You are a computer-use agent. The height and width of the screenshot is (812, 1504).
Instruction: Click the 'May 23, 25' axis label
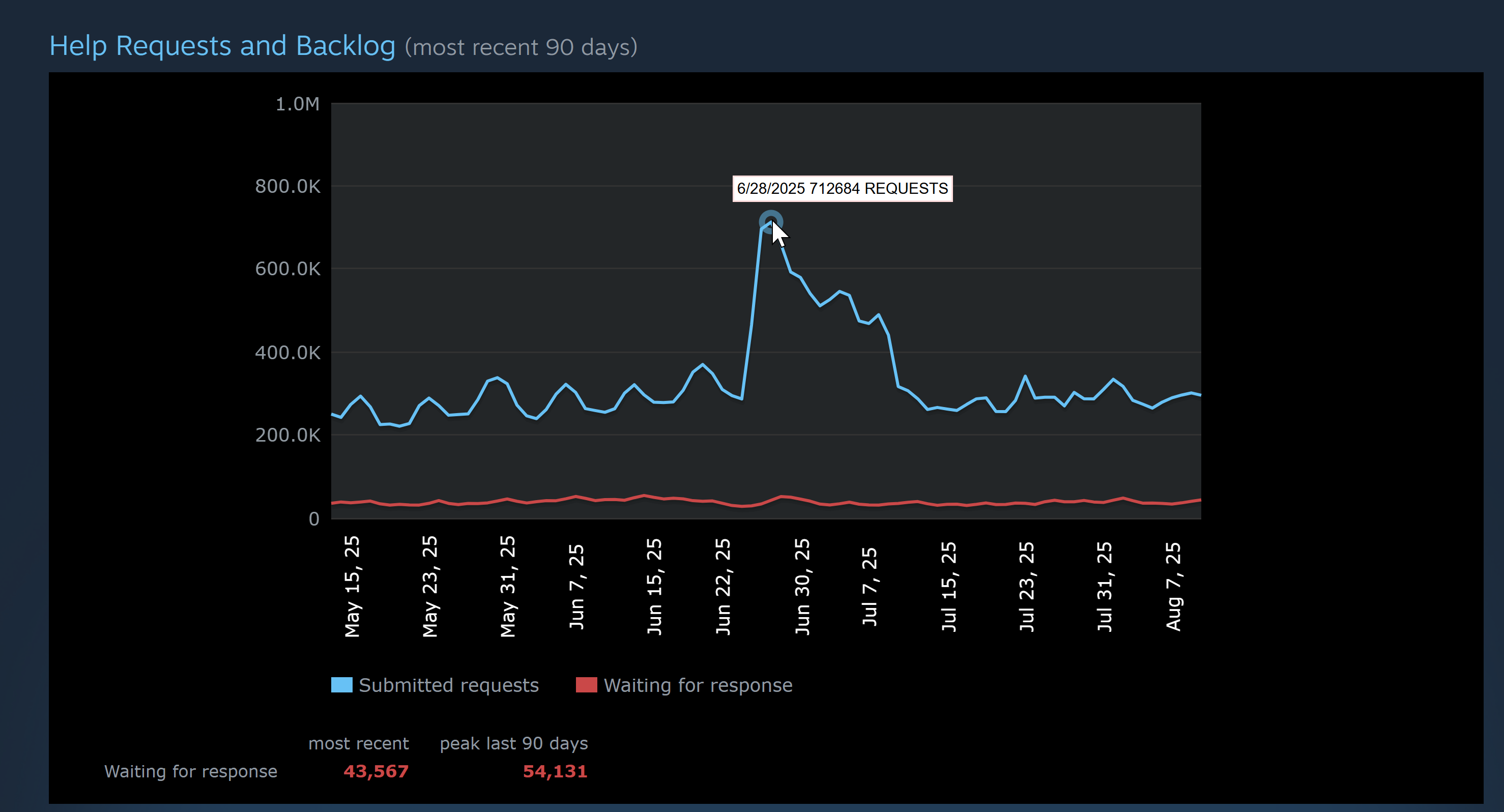pos(430,586)
